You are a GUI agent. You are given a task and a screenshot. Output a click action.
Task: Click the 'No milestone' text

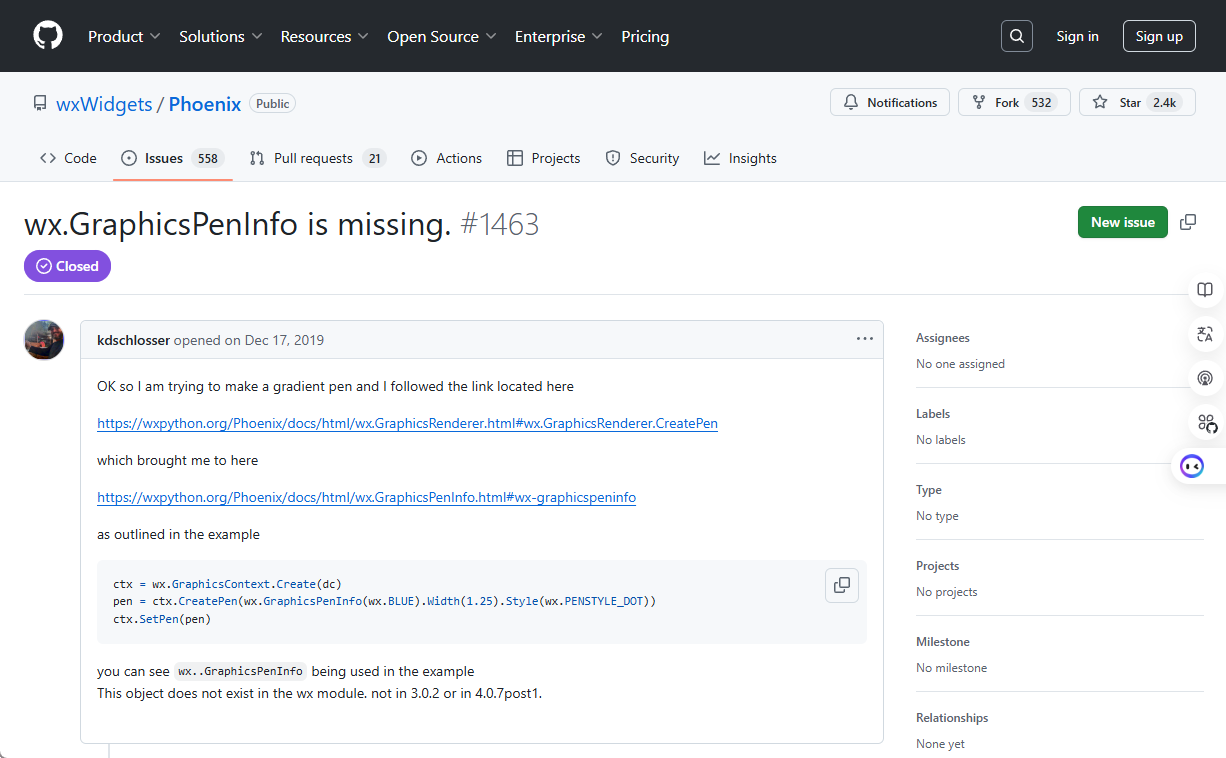[x=951, y=668]
